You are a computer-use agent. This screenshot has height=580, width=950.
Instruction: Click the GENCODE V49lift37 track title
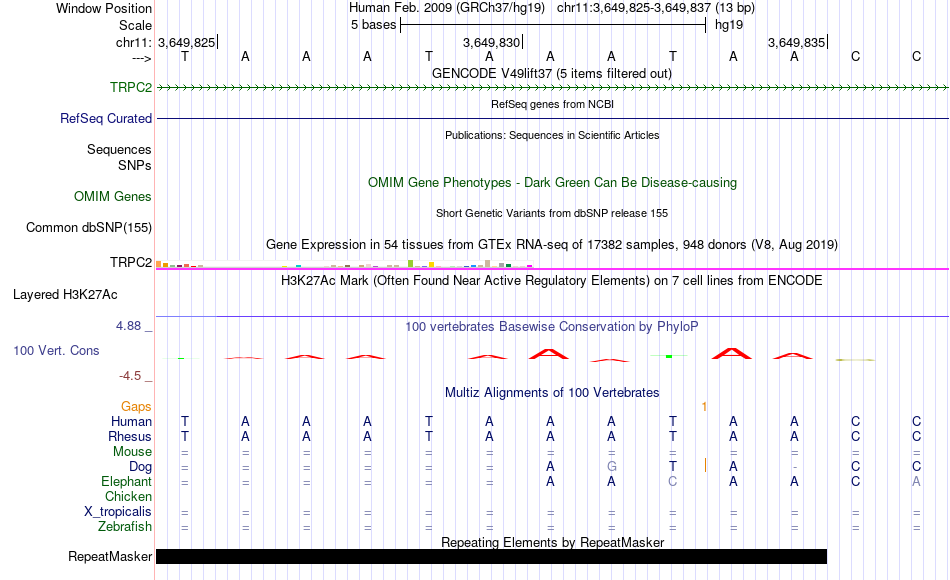552,73
